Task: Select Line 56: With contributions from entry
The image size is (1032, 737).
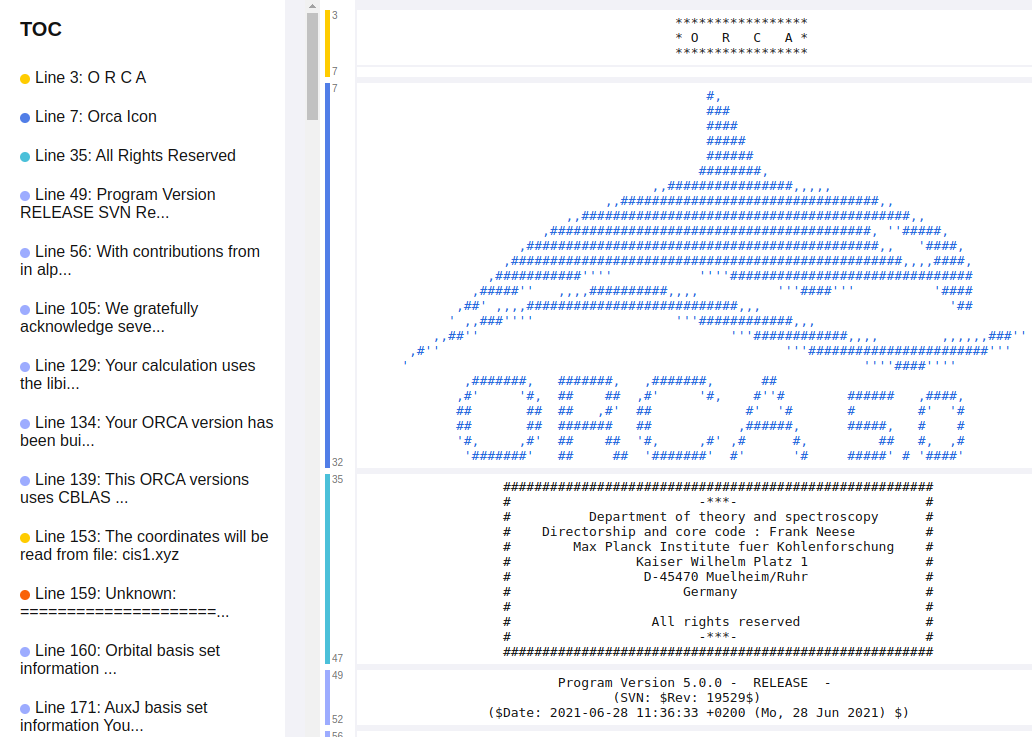Action: point(140,261)
